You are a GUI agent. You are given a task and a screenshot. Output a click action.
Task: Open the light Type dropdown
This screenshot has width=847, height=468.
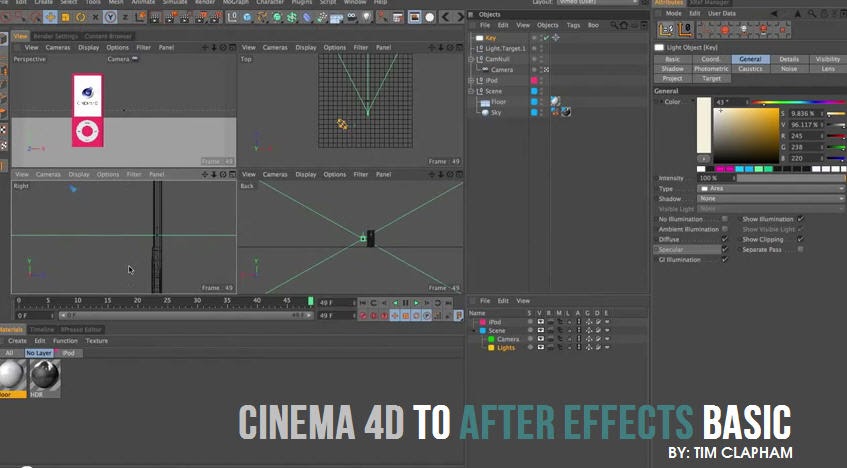pos(771,189)
